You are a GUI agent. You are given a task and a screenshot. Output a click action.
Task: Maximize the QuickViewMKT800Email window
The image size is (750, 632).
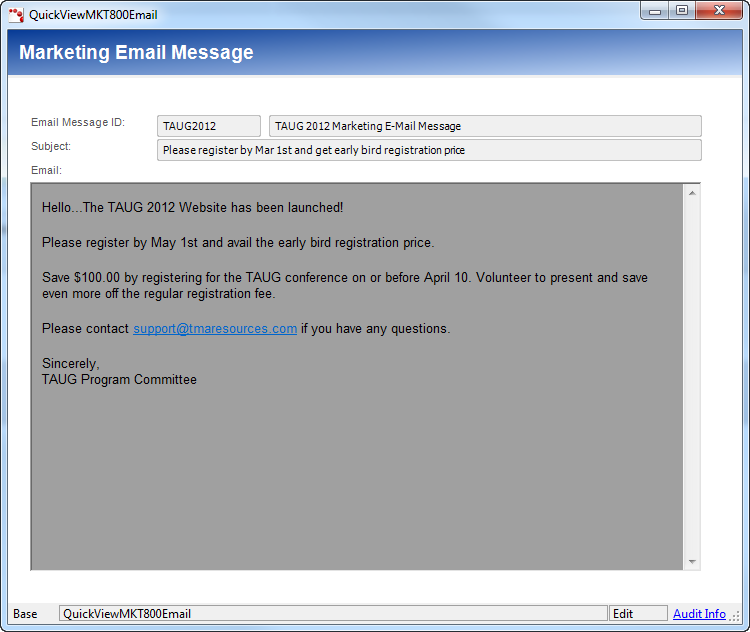tap(682, 11)
